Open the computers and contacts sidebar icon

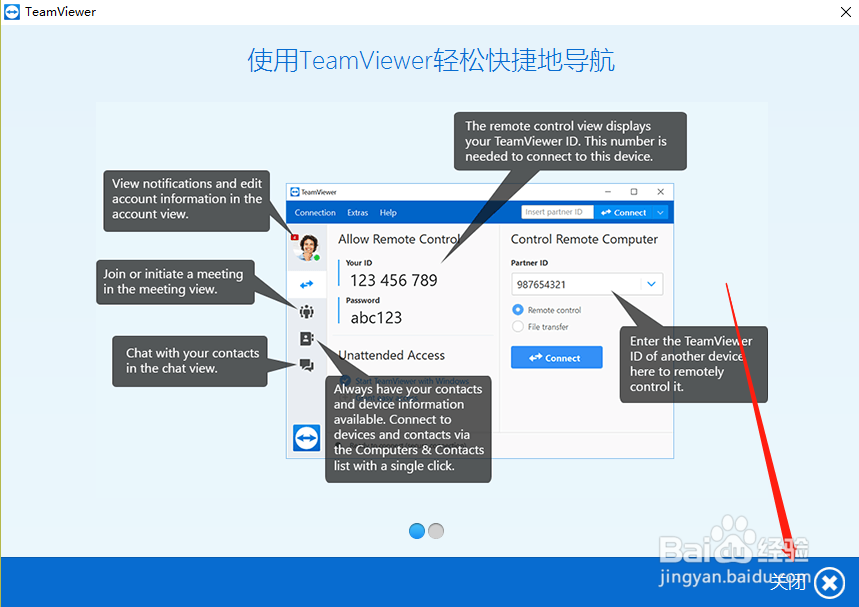pyautogui.click(x=306, y=339)
